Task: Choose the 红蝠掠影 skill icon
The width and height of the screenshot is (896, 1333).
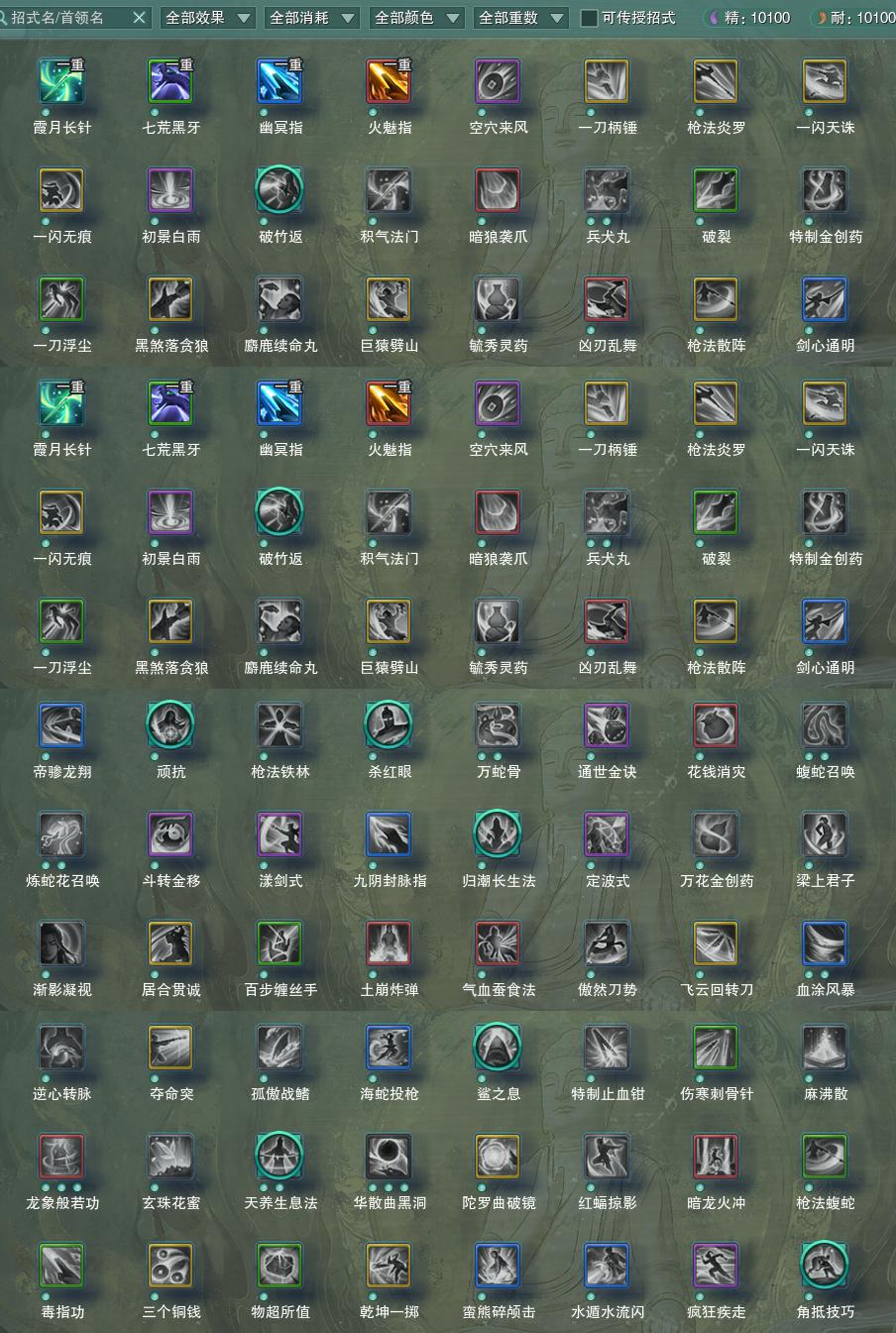Action: coord(608,1157)
